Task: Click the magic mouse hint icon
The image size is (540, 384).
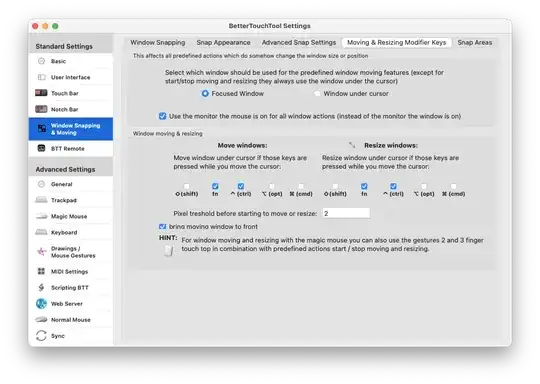Action: coord(169,251)
